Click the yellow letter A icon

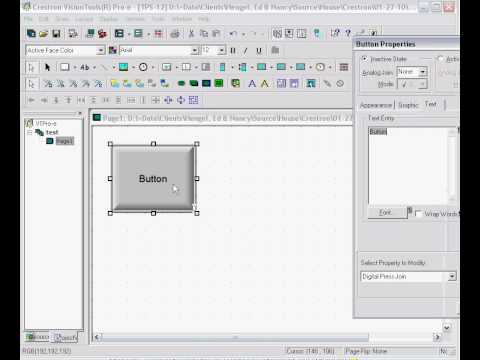pyautogui.click(x=265, y=83)
